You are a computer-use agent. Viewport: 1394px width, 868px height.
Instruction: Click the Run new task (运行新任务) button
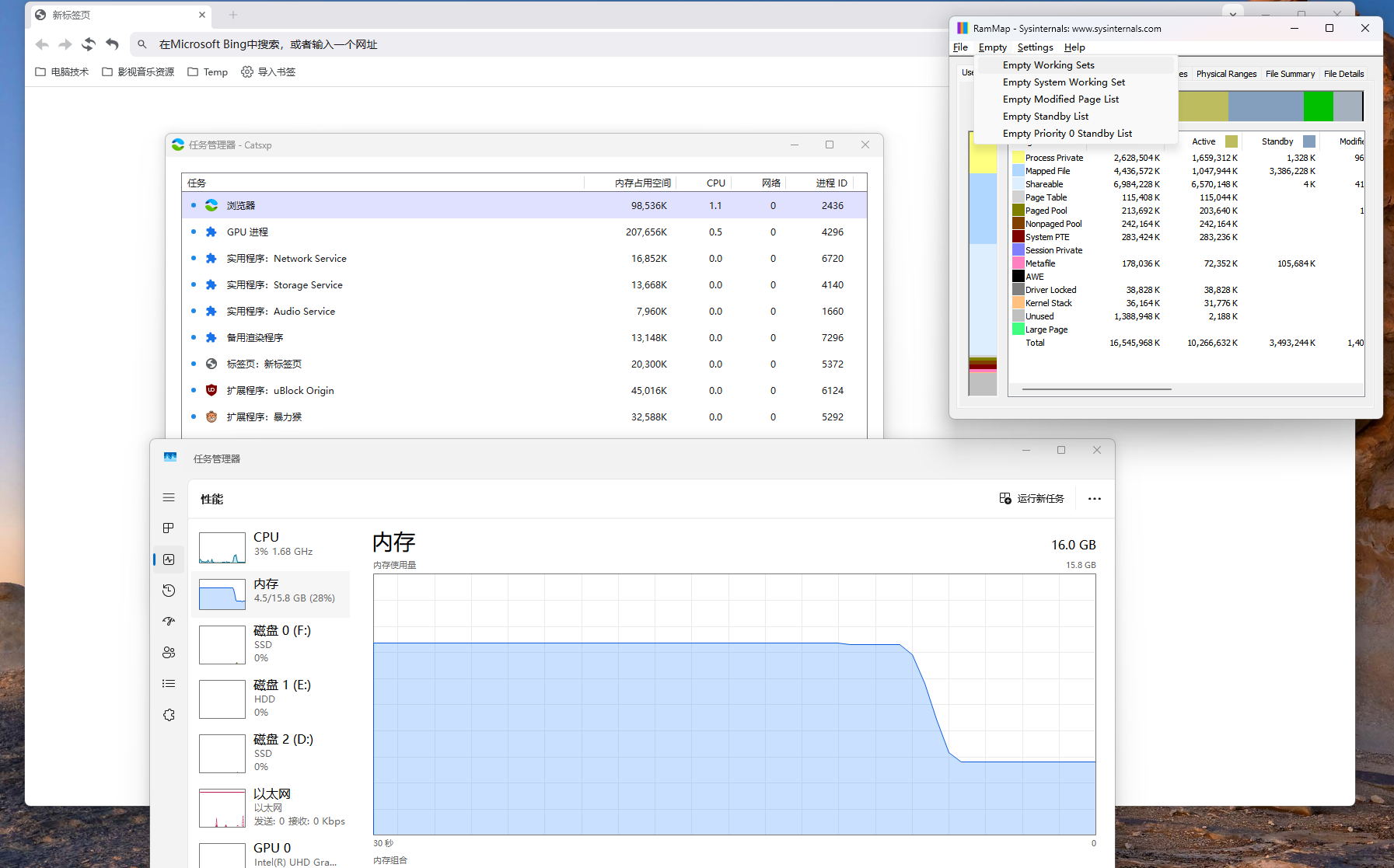pos(1032,499)
